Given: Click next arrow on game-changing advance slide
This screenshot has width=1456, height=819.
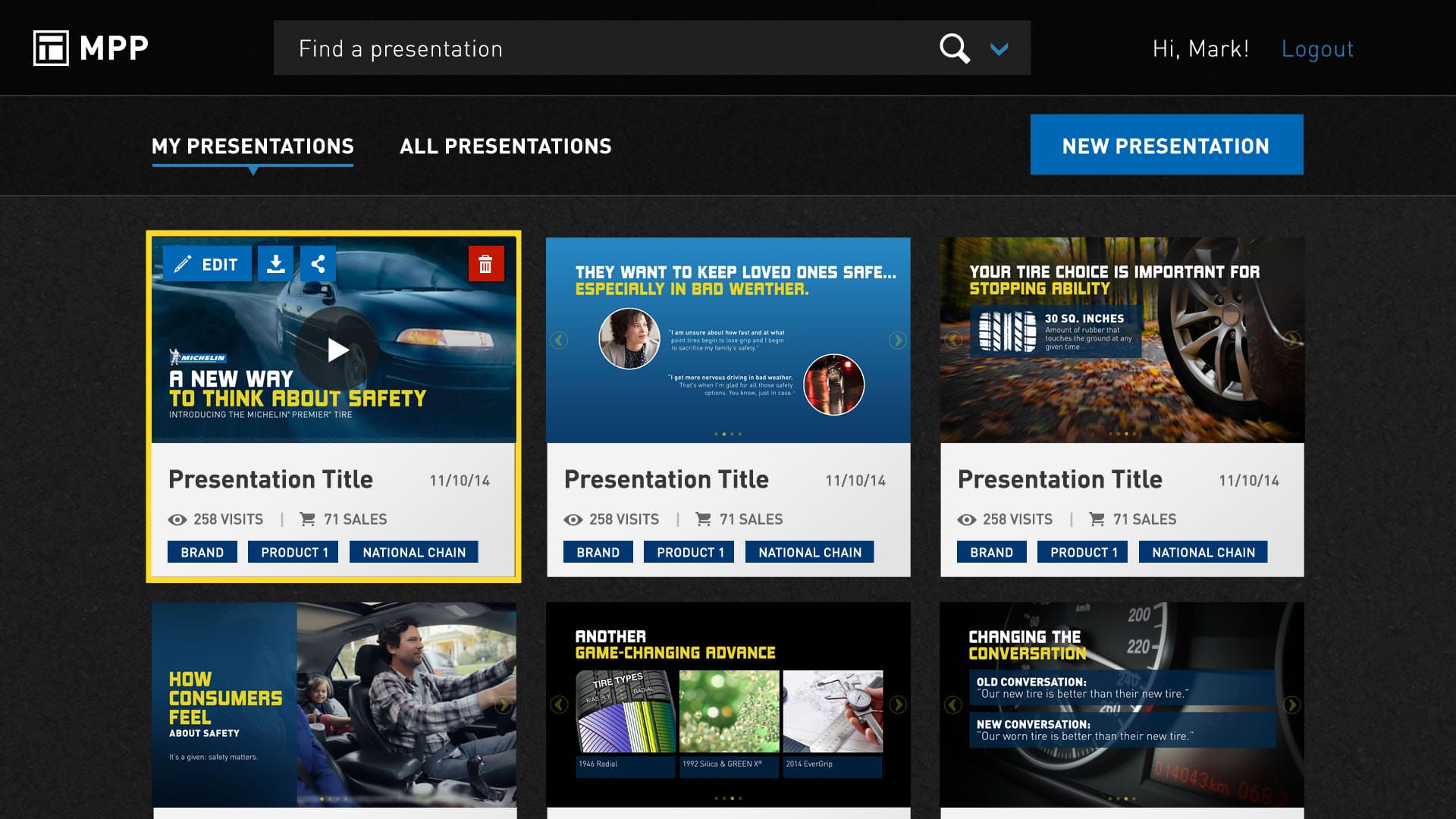Looking at the screenshot, I should (x=897, y=704).
